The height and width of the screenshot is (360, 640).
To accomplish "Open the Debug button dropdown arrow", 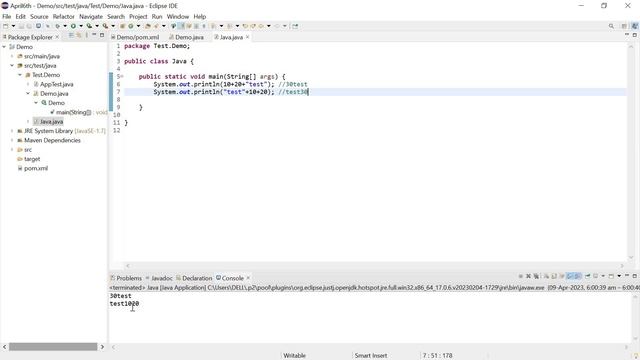I will coord(65,26).
